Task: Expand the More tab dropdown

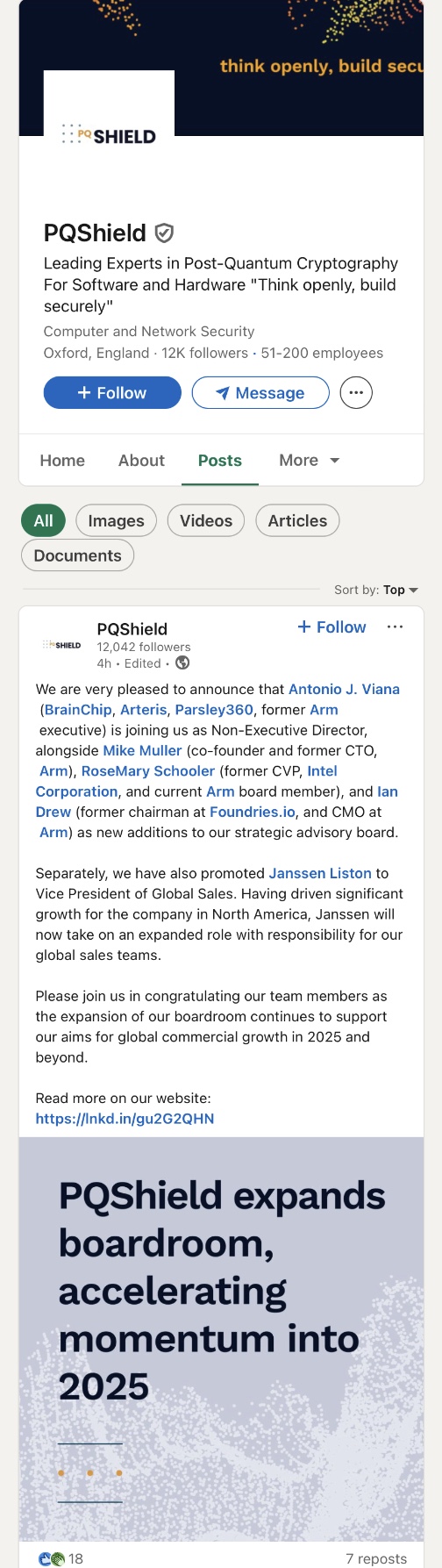Action: click(310, 461)
